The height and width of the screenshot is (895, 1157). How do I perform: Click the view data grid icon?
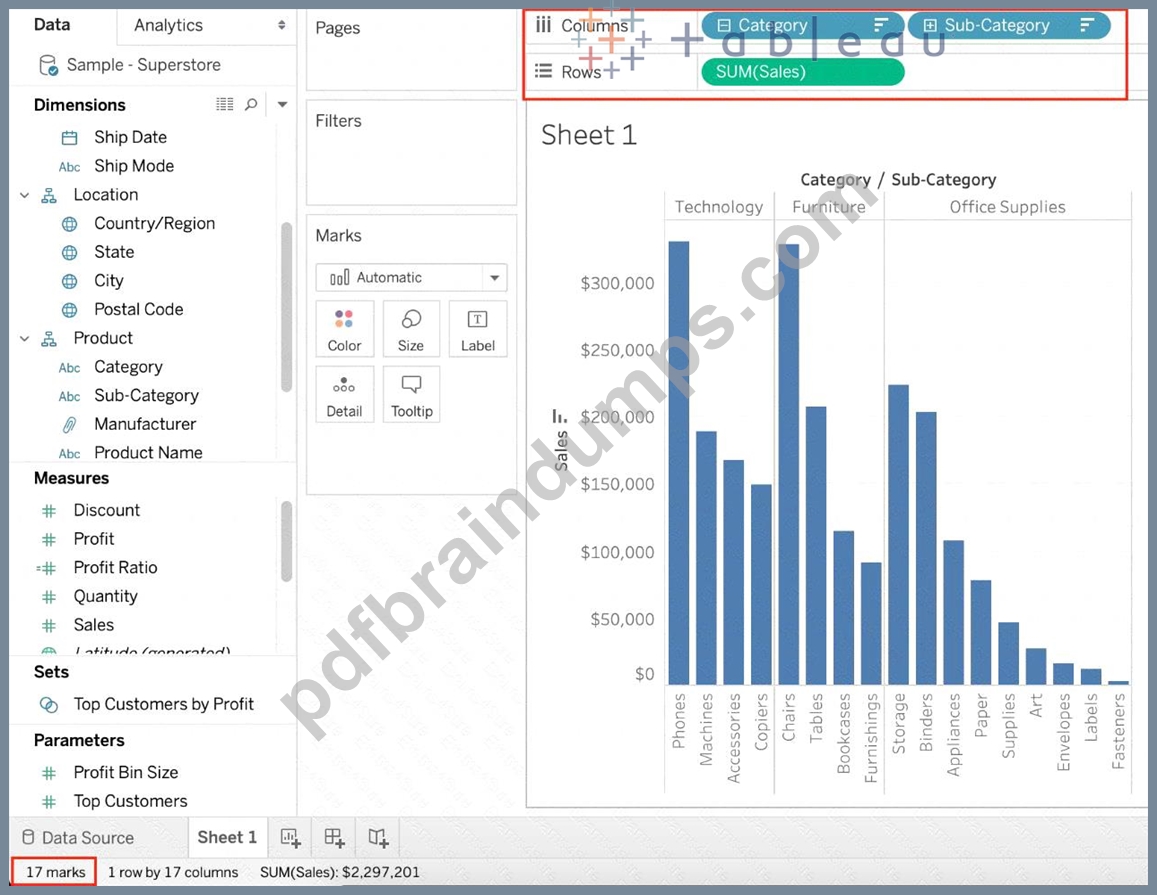pos(224,104)
